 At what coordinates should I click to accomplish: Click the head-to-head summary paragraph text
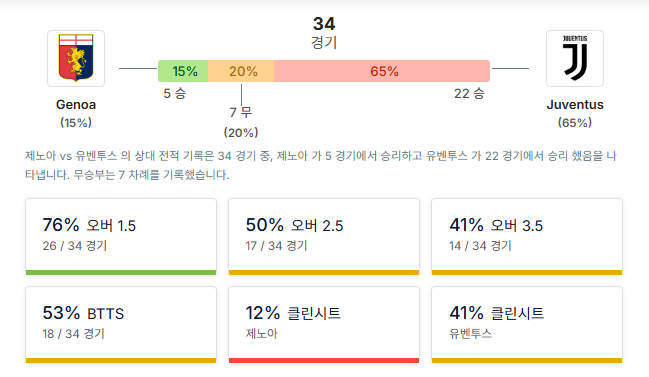click(321, 165)
